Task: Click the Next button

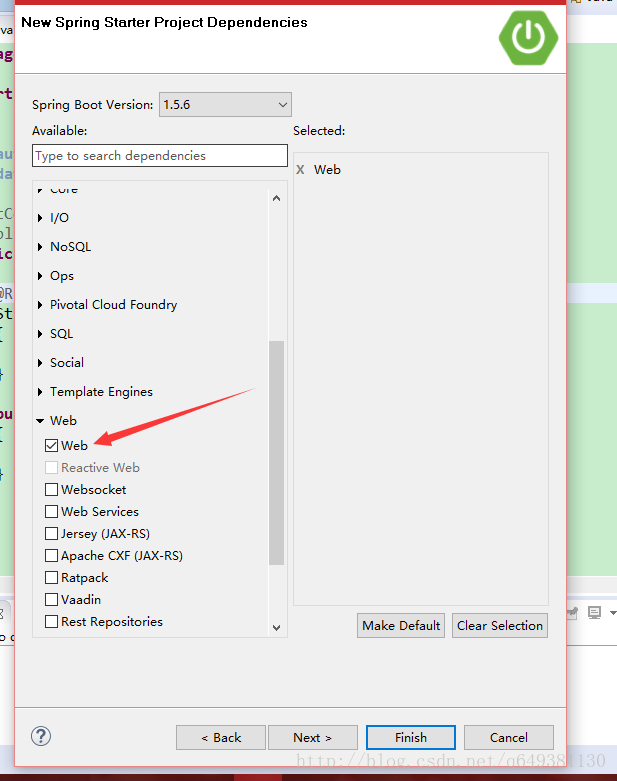Action: [313, 738]
